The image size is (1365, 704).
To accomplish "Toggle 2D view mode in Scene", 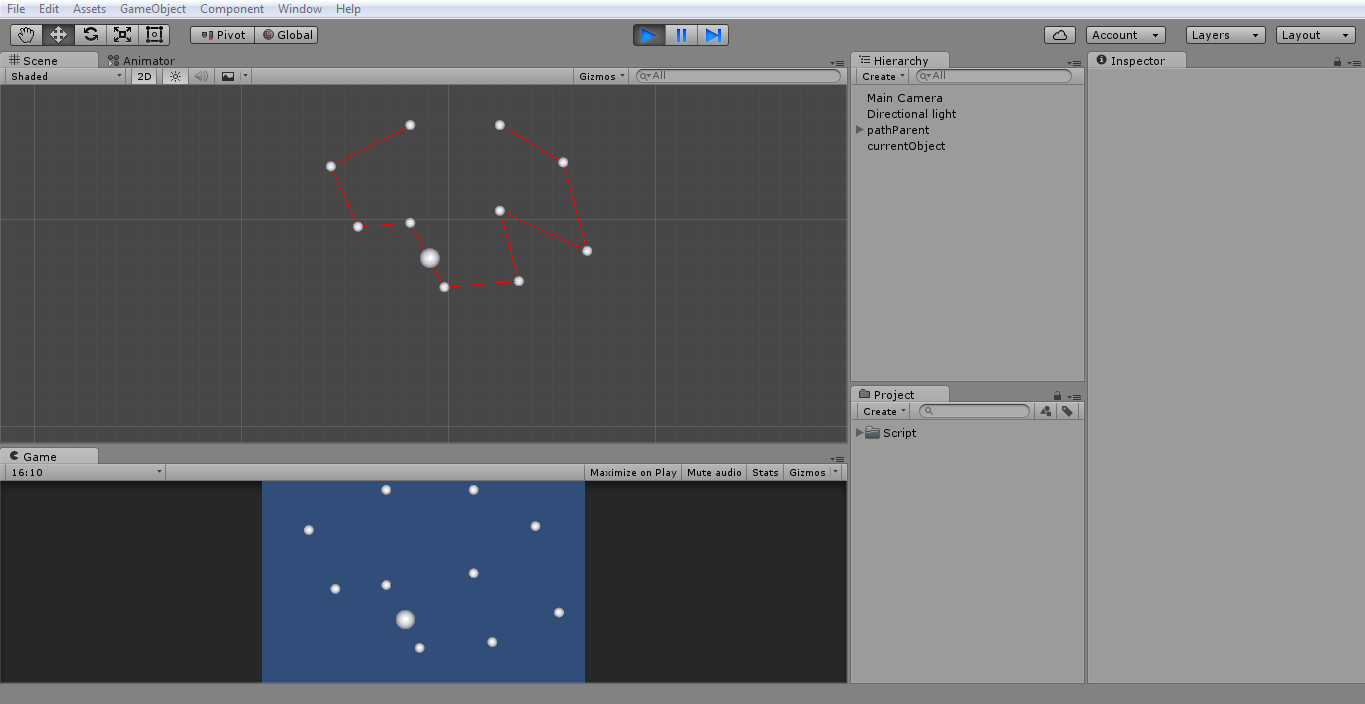I will [x=143, y=76].
